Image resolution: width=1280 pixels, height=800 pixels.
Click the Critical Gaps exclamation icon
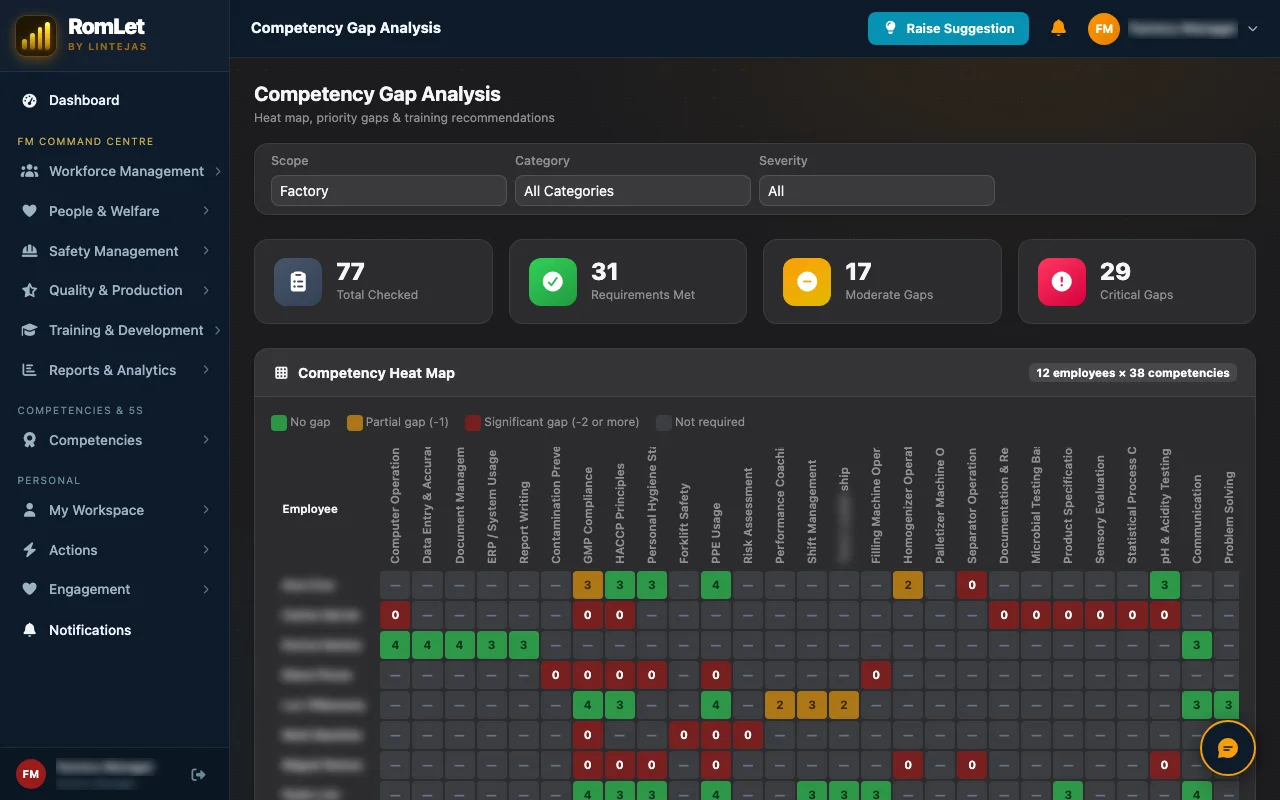tap(1061, 282)
